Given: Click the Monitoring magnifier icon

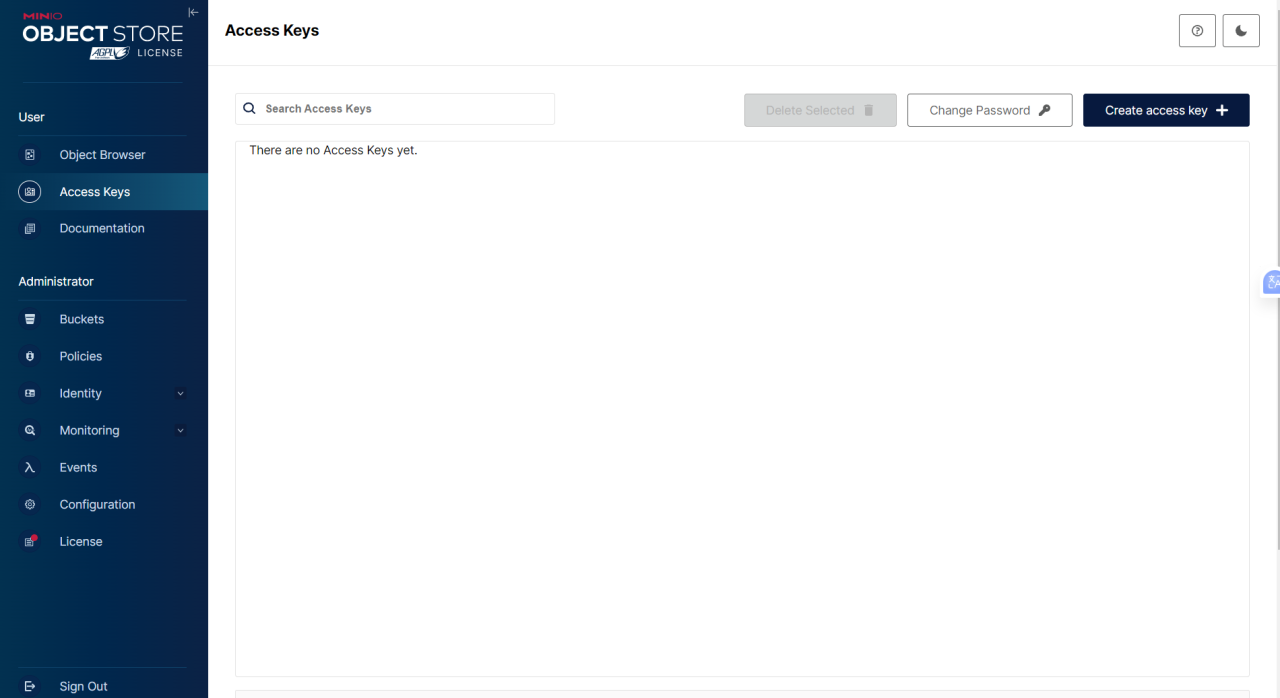Looking at the screenshot, I should click(x=30, y=431).
